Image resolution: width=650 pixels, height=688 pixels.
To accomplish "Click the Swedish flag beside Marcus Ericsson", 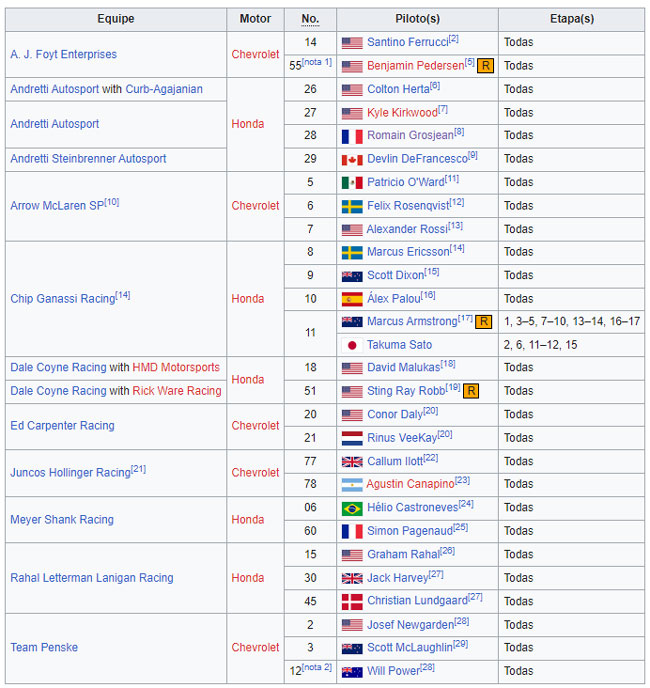I will click(352, 253).
